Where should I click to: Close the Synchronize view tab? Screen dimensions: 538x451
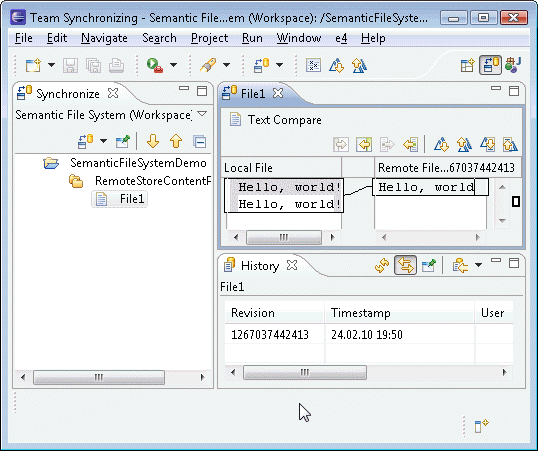(113, 93)
